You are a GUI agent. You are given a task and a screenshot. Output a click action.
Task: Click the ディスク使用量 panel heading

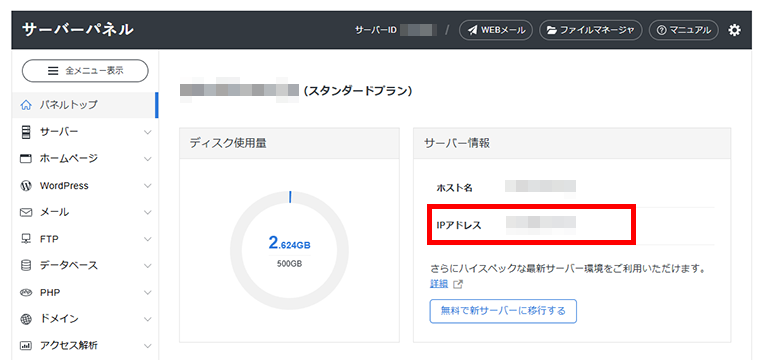pyautogui.click(x=228, y=143)
